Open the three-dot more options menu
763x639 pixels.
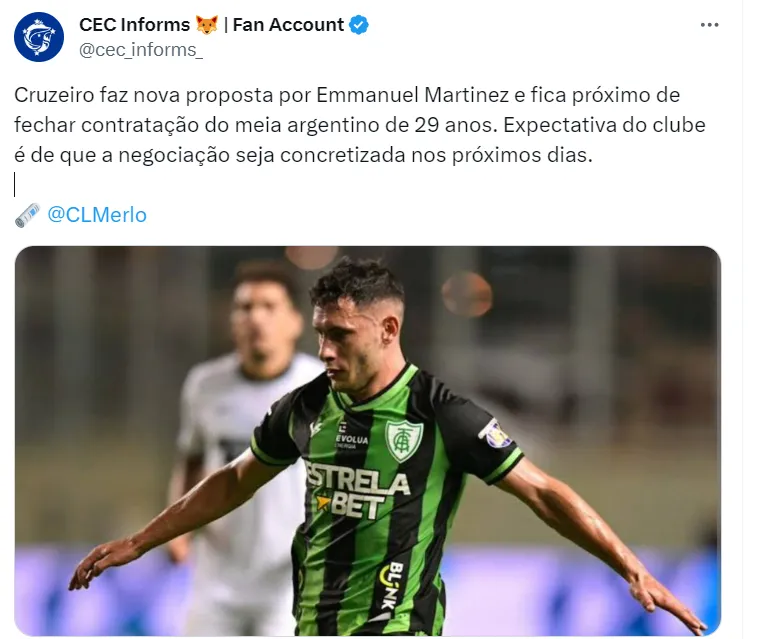coord(709,25)
